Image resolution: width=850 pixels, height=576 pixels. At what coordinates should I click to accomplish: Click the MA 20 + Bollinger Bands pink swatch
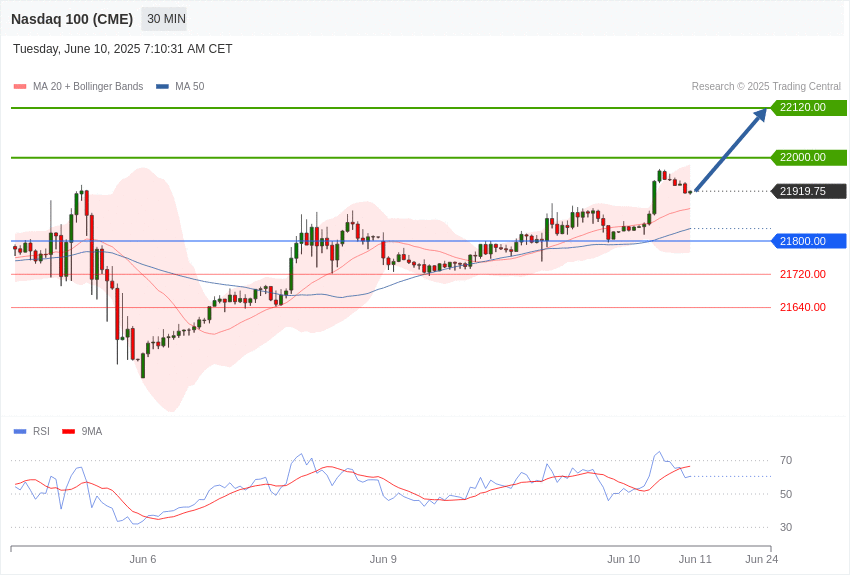click(20, 87)
